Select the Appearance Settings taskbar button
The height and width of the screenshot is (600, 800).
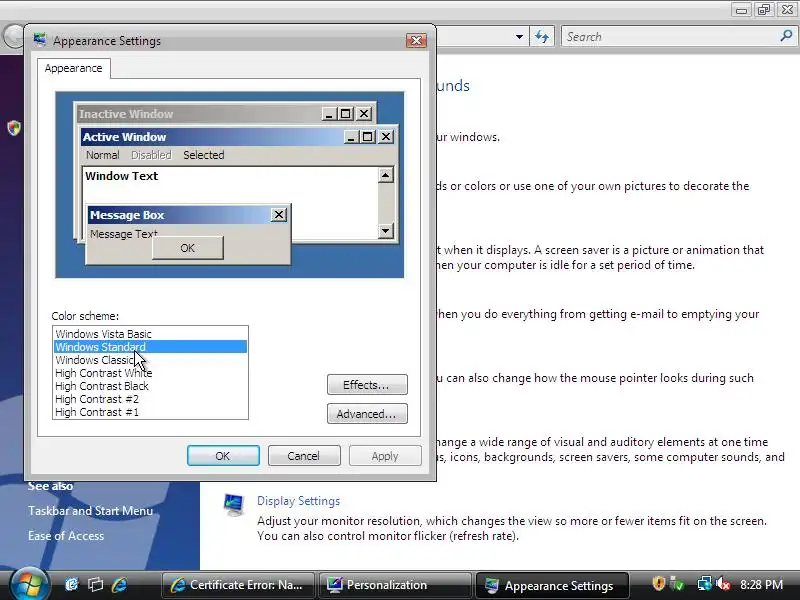point(552,585)
